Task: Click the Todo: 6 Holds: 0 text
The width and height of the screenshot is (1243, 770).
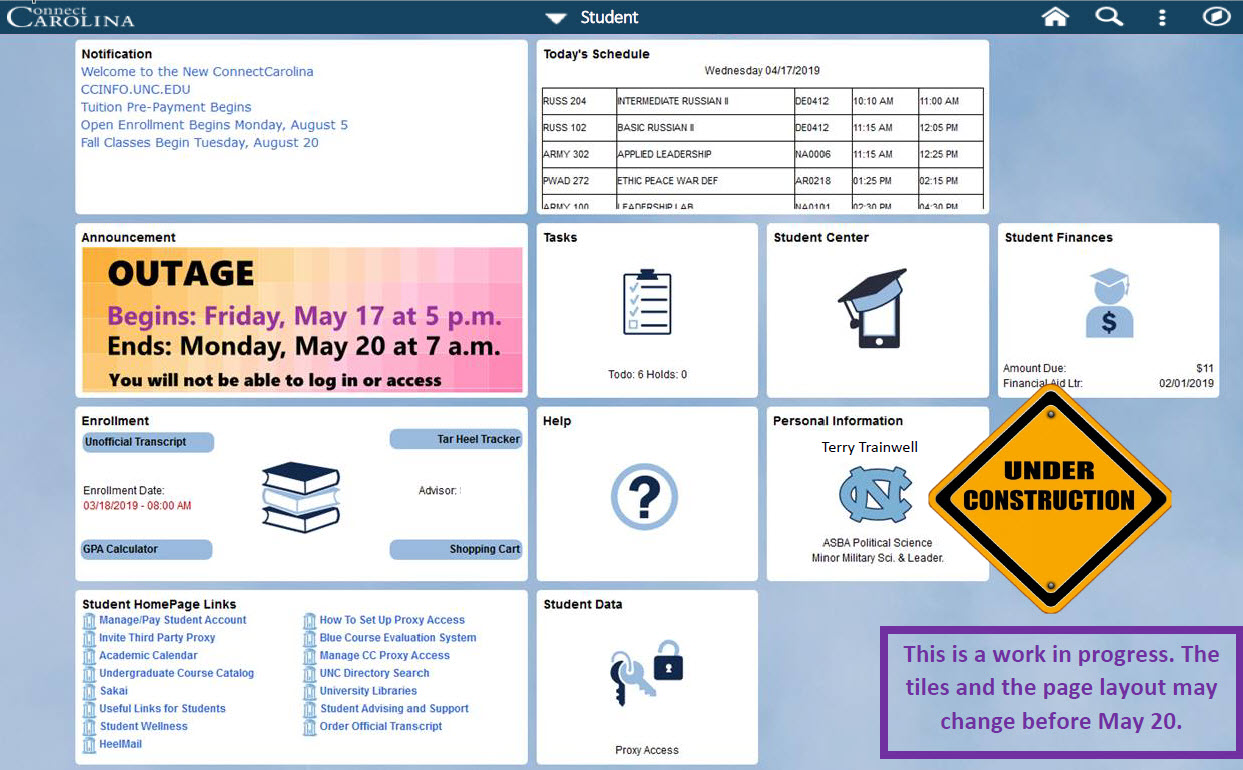Action: 647,375
